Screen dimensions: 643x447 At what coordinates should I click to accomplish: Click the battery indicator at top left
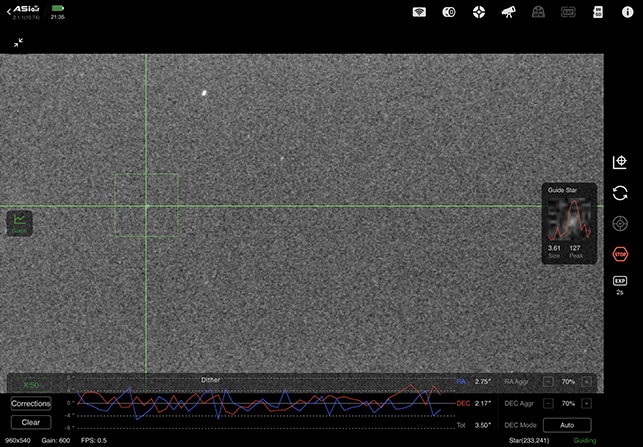coord(58,8)
